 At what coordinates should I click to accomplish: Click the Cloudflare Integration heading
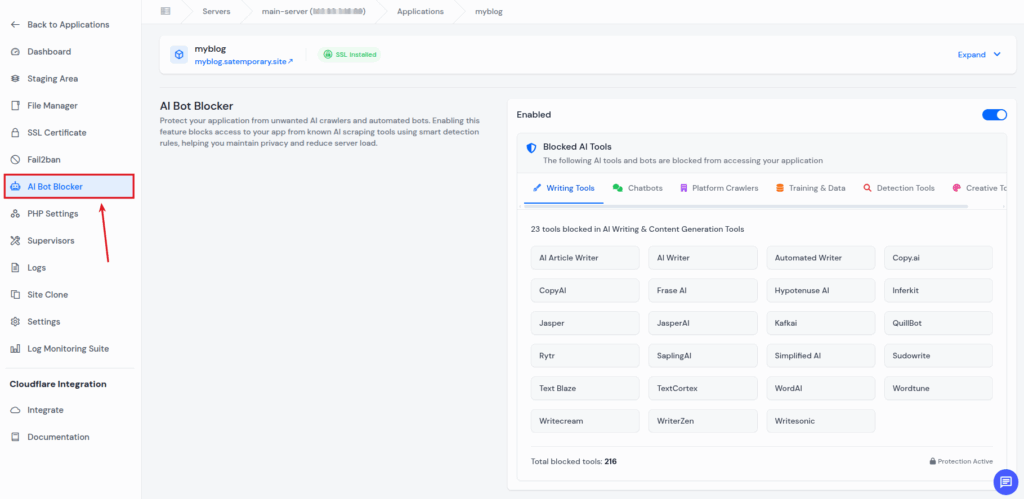click(58, 384)
